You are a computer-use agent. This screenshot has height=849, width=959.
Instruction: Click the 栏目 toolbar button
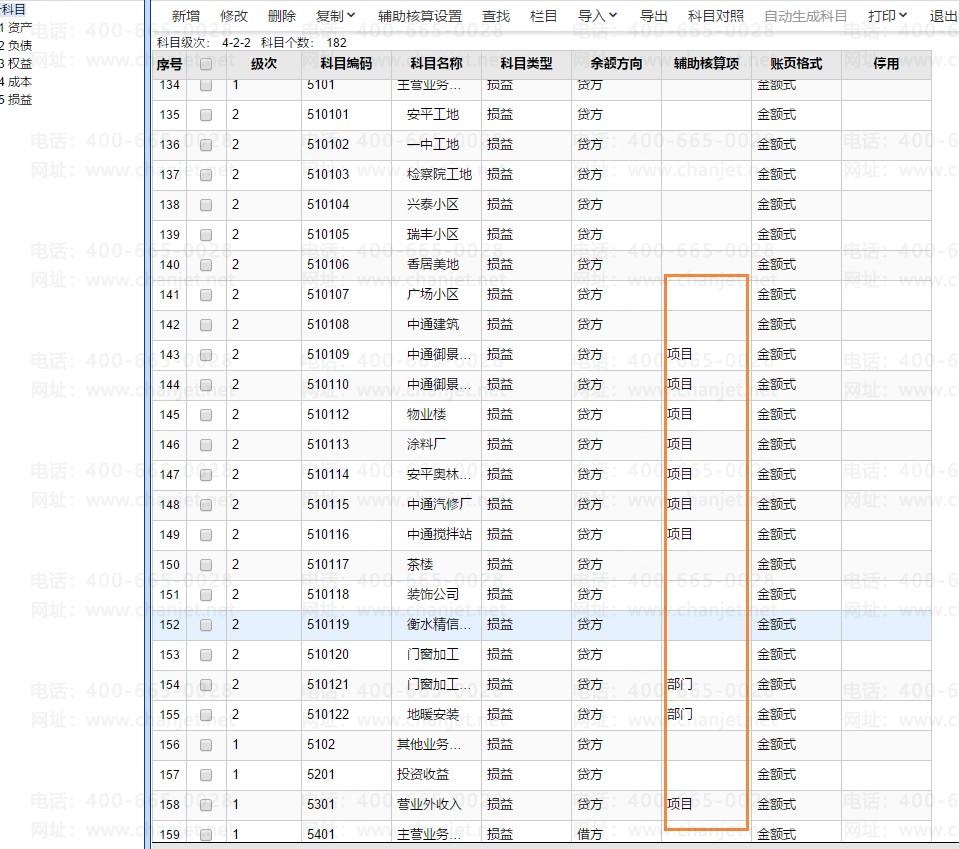pos(544,16)
